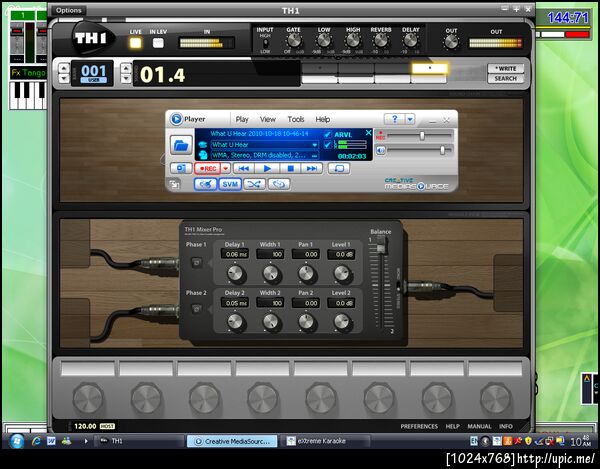
Task: Skip to previous track in Player
Action: pyautogui.click(x=244, y=168)
